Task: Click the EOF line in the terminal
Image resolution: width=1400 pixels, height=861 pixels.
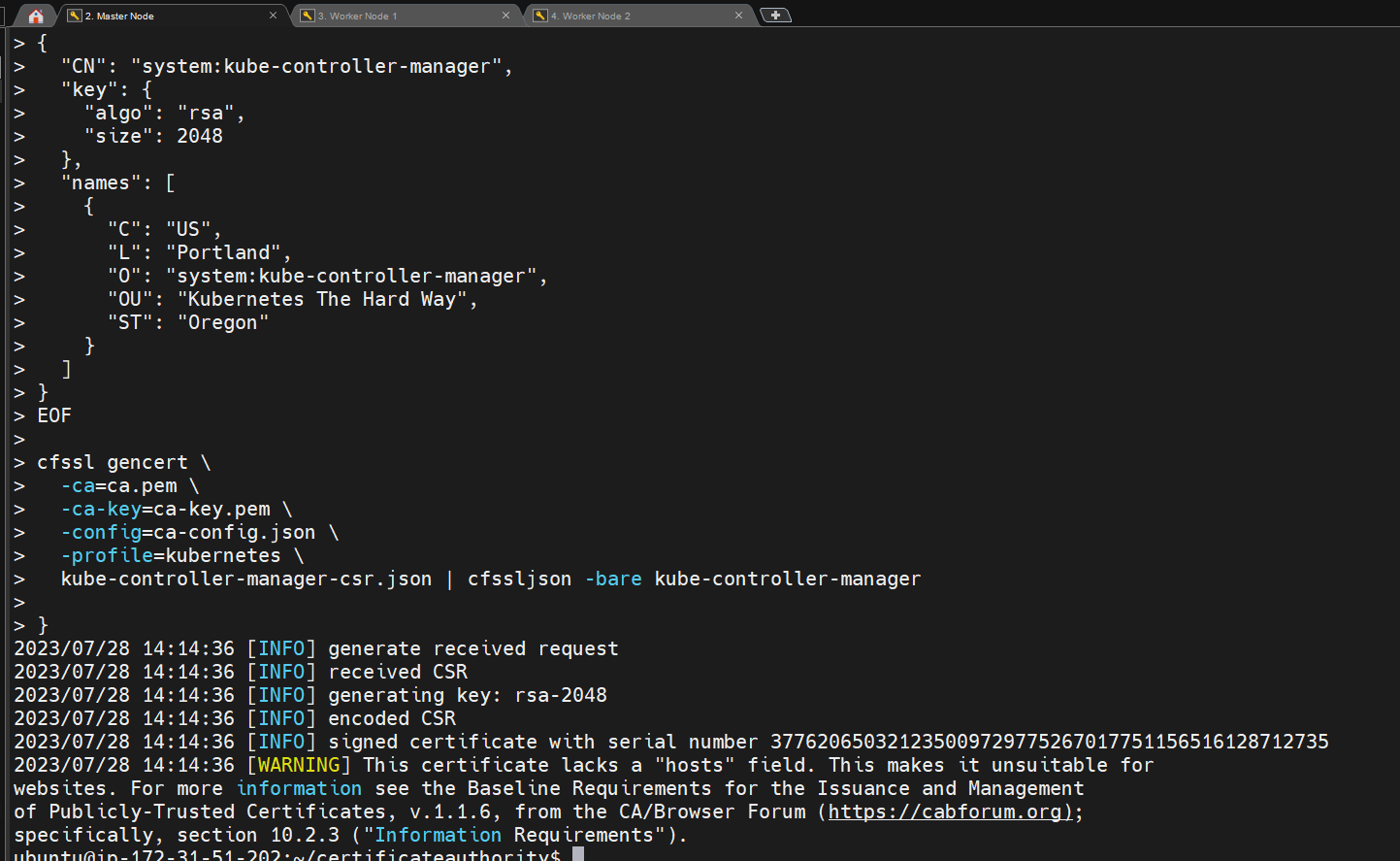Action: click(54, 415)
